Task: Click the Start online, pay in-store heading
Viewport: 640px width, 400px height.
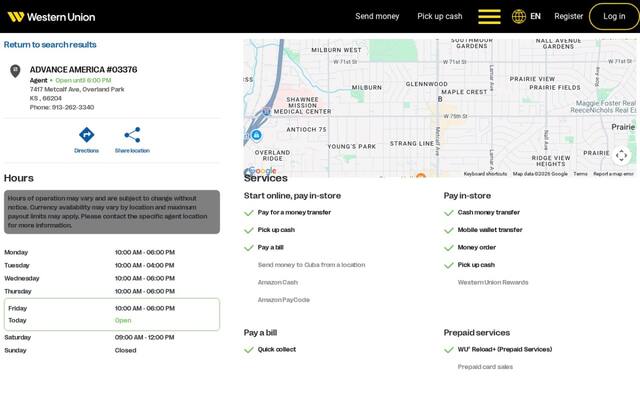Action: (x=292, y=196)
